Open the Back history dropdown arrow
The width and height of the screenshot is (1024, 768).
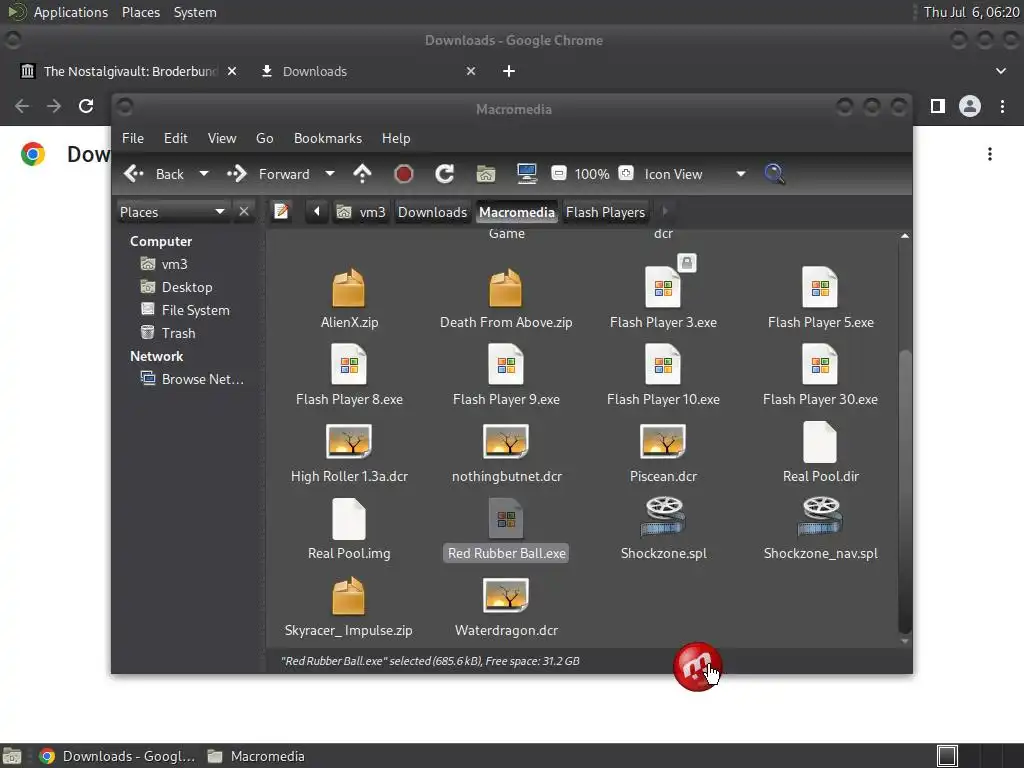[x=204, y=174]
